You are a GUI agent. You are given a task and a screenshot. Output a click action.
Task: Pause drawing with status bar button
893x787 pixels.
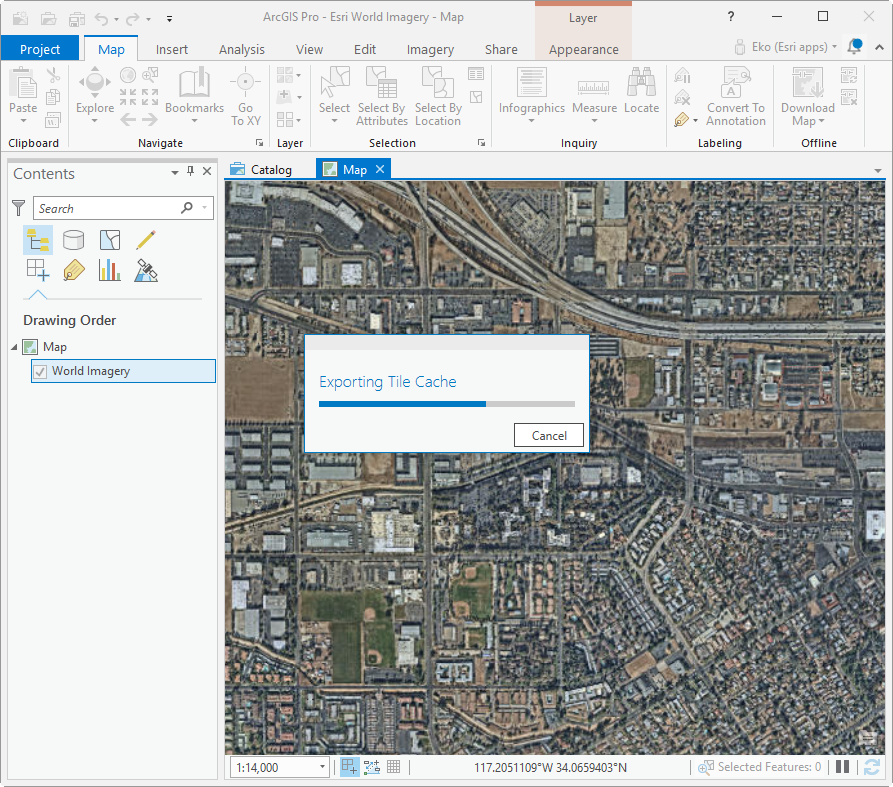click(x=842, y=767)
